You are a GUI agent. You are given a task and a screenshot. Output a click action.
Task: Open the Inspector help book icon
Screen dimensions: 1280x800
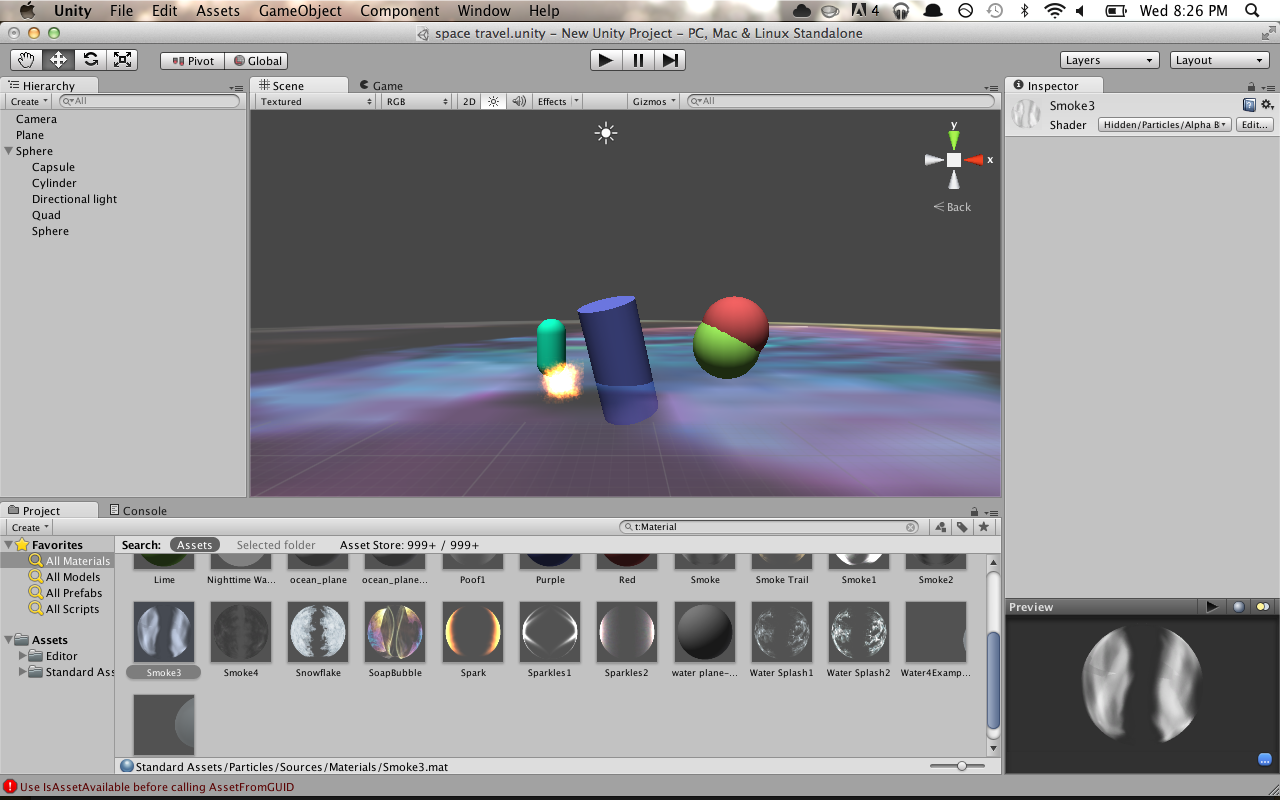coord(1249,105)
